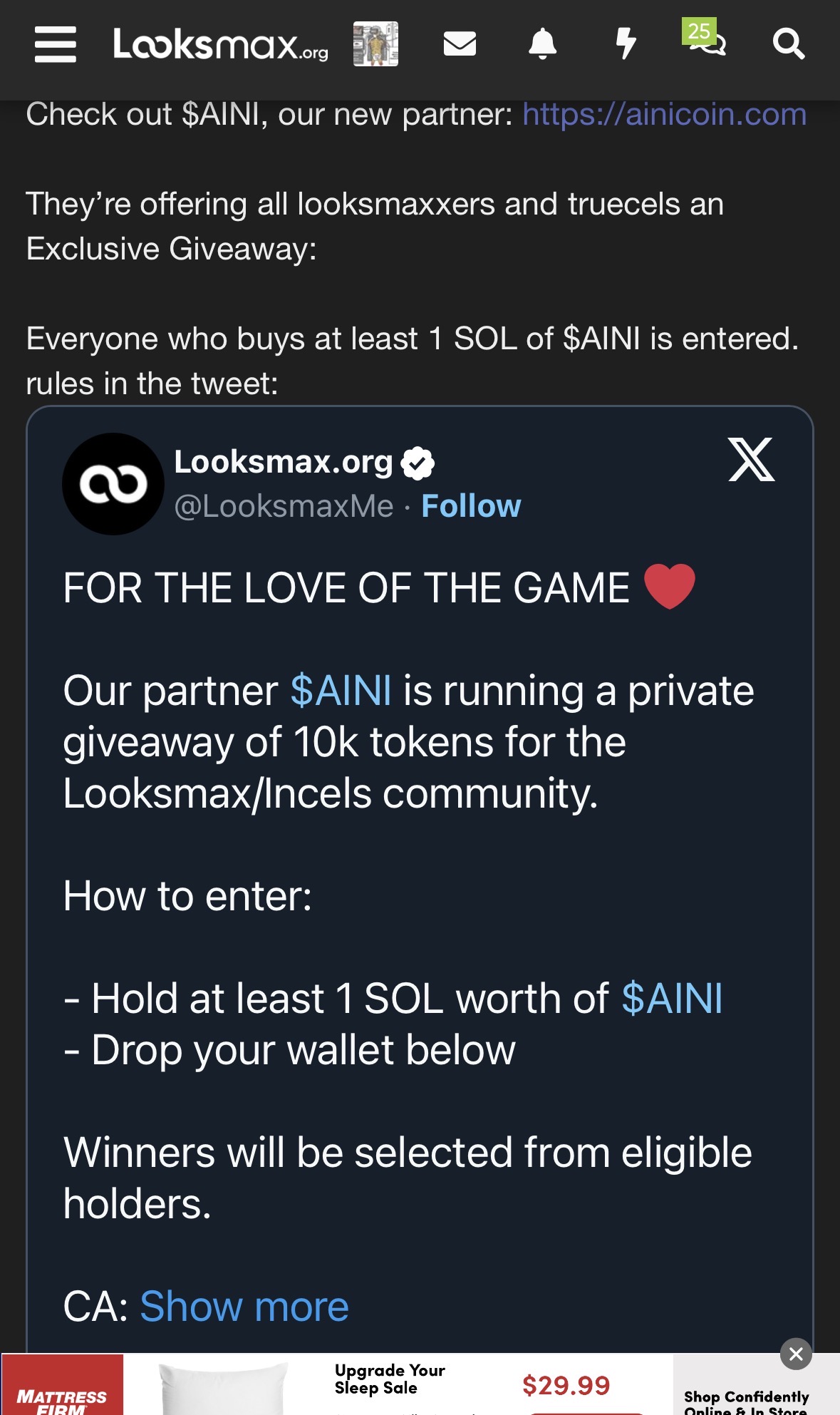840x1415 pixels.
Task: Tap the lightning bolt what's new icon
Action: click(625, 44)
